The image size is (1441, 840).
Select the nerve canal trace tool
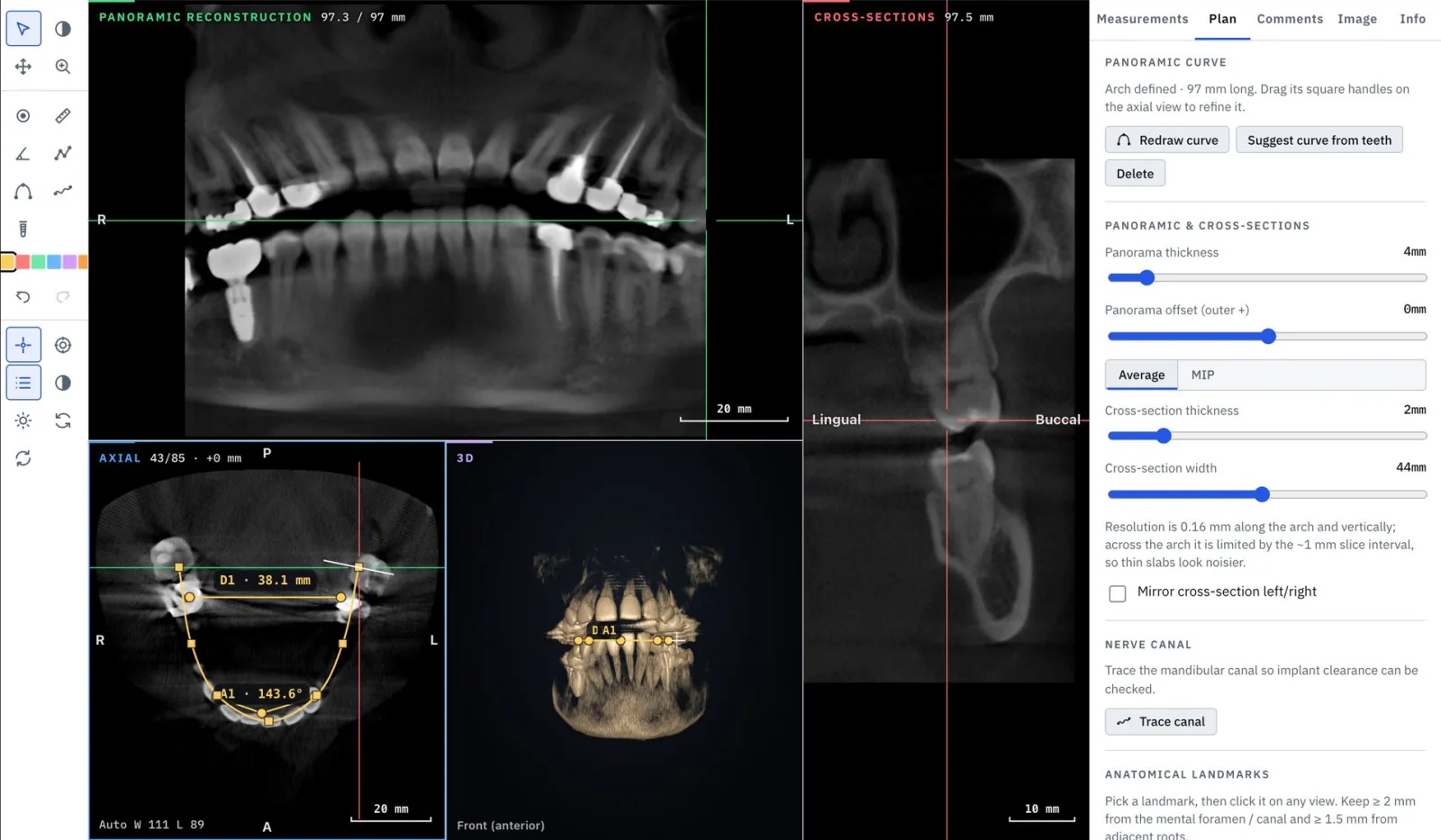coord(63,192)
